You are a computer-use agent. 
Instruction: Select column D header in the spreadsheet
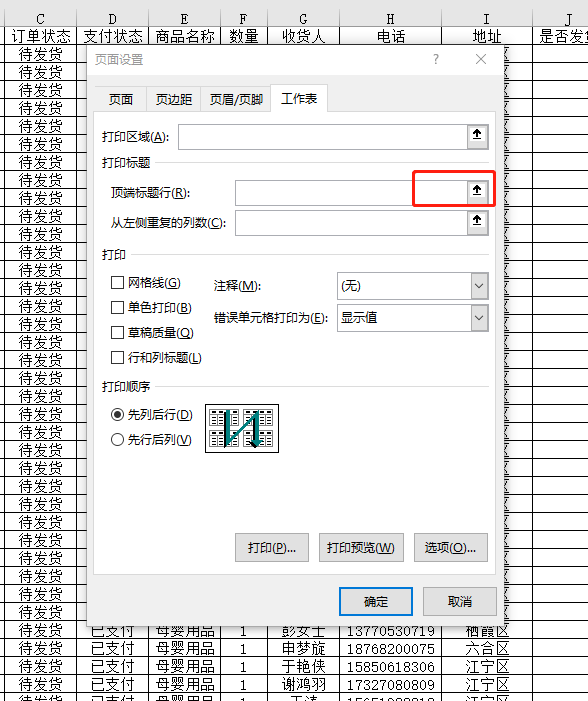tap(113, 19)
